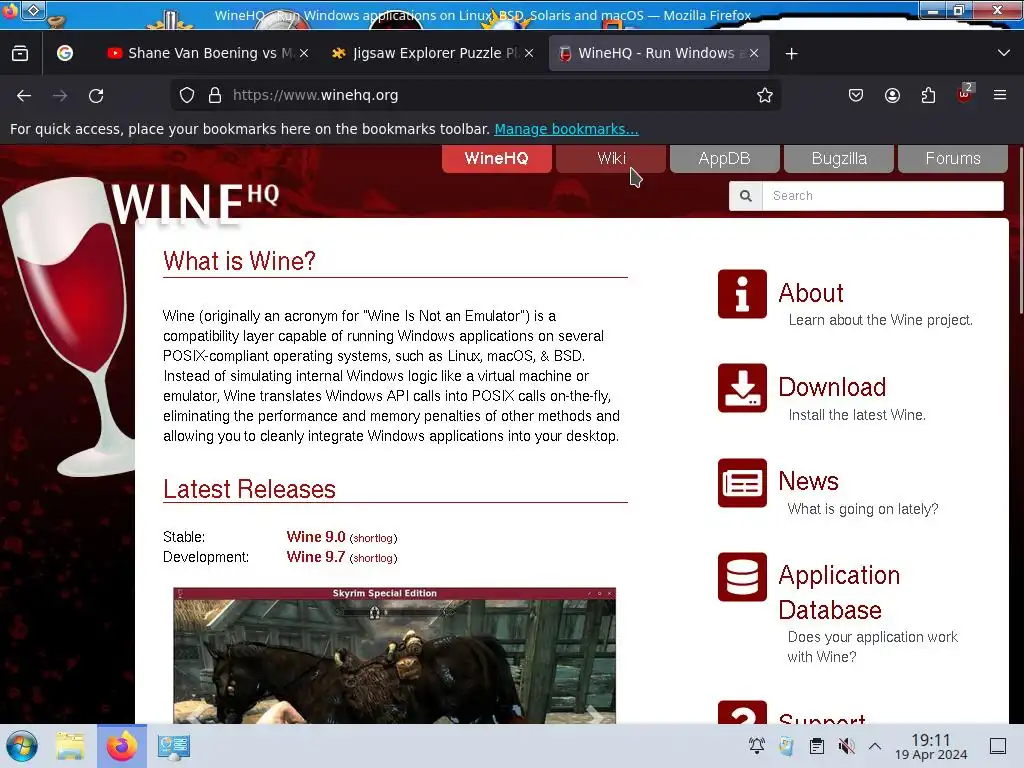Go back with the back arrow
Screen dimensions: 1024x768
click(24, 96)
